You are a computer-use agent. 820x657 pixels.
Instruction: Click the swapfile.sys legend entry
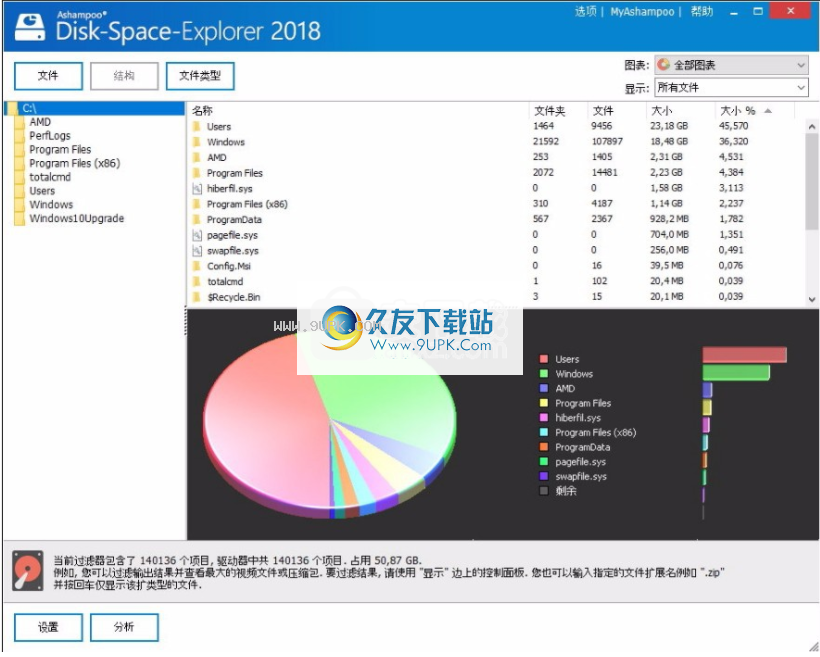click(x=580, y=476)
